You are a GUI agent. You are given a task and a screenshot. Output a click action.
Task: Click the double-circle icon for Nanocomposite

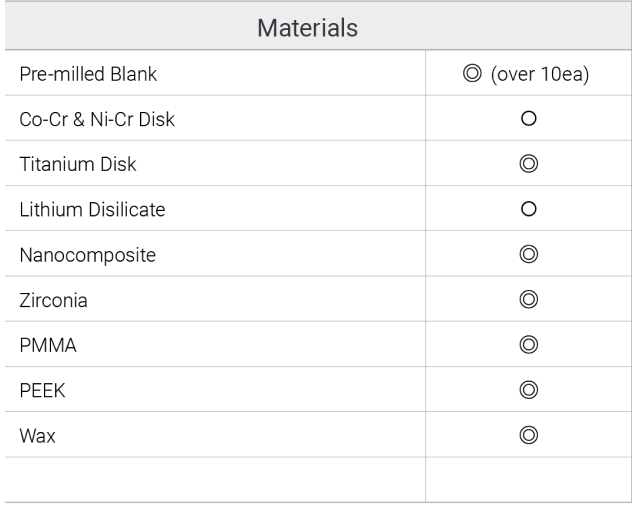tap(528, 254)
